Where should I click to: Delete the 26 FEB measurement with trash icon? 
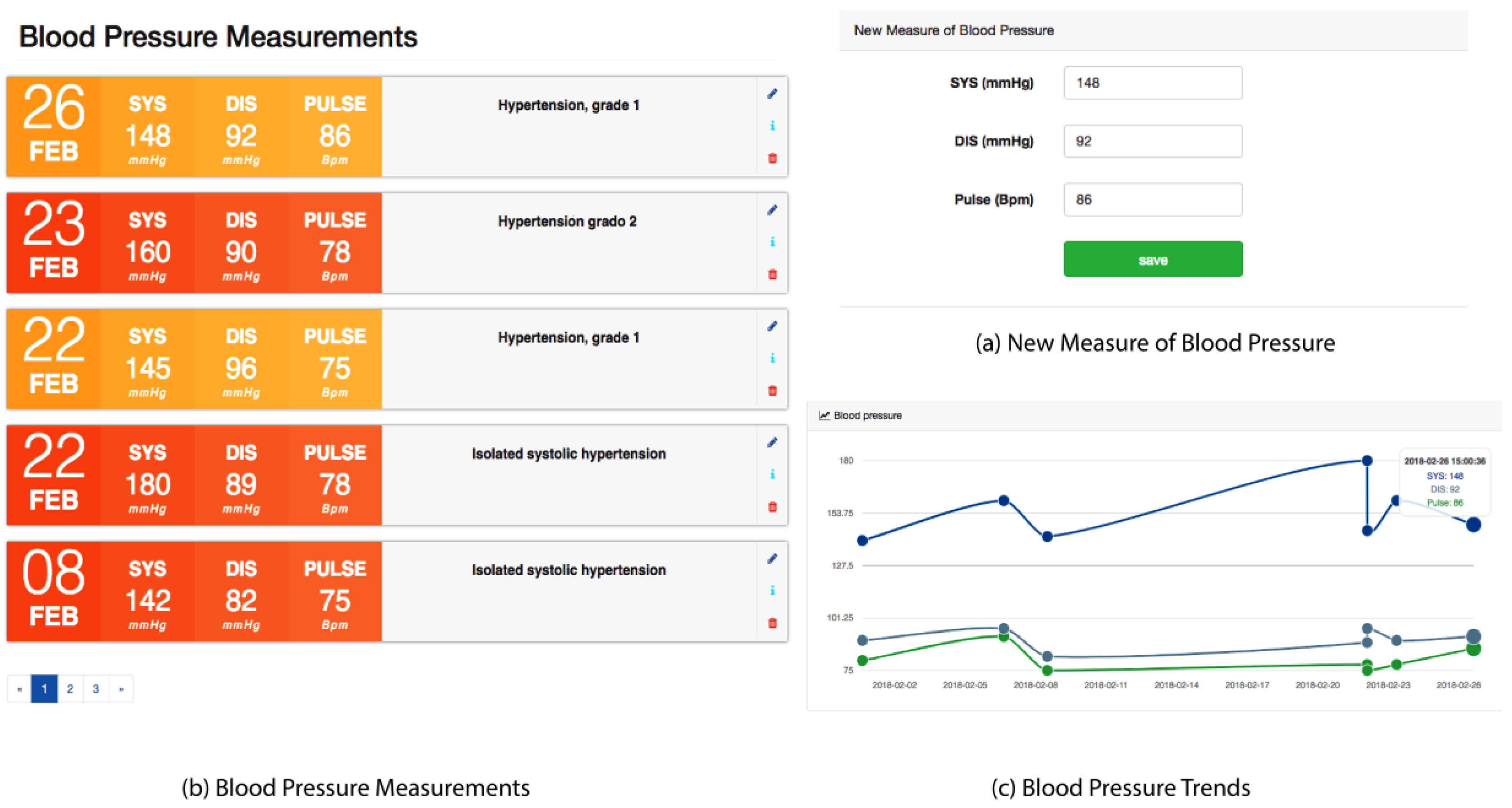772,158
